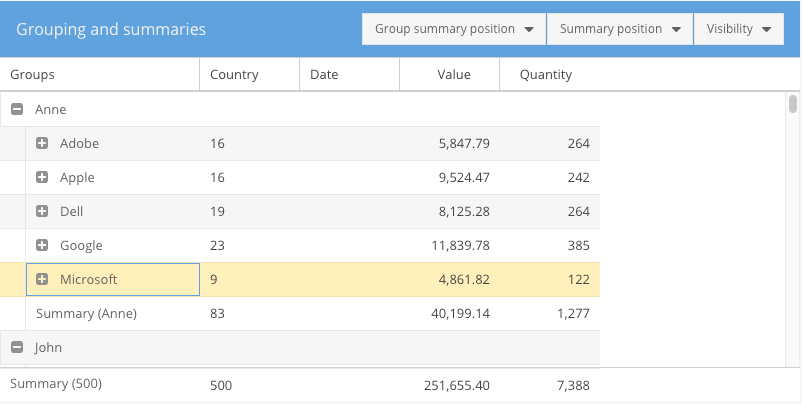Click the Quantity column header

(x=549, y=75)
